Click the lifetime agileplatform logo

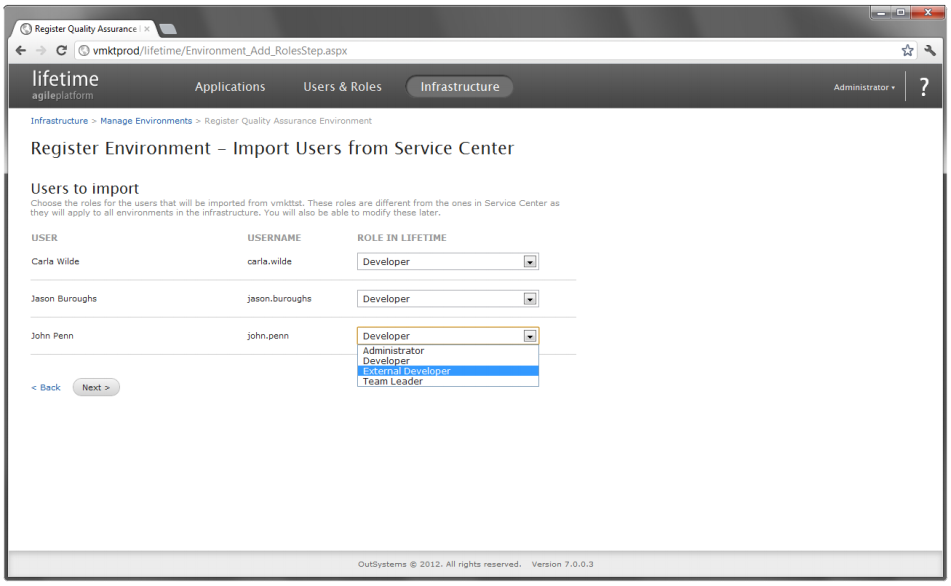(63, 85)
